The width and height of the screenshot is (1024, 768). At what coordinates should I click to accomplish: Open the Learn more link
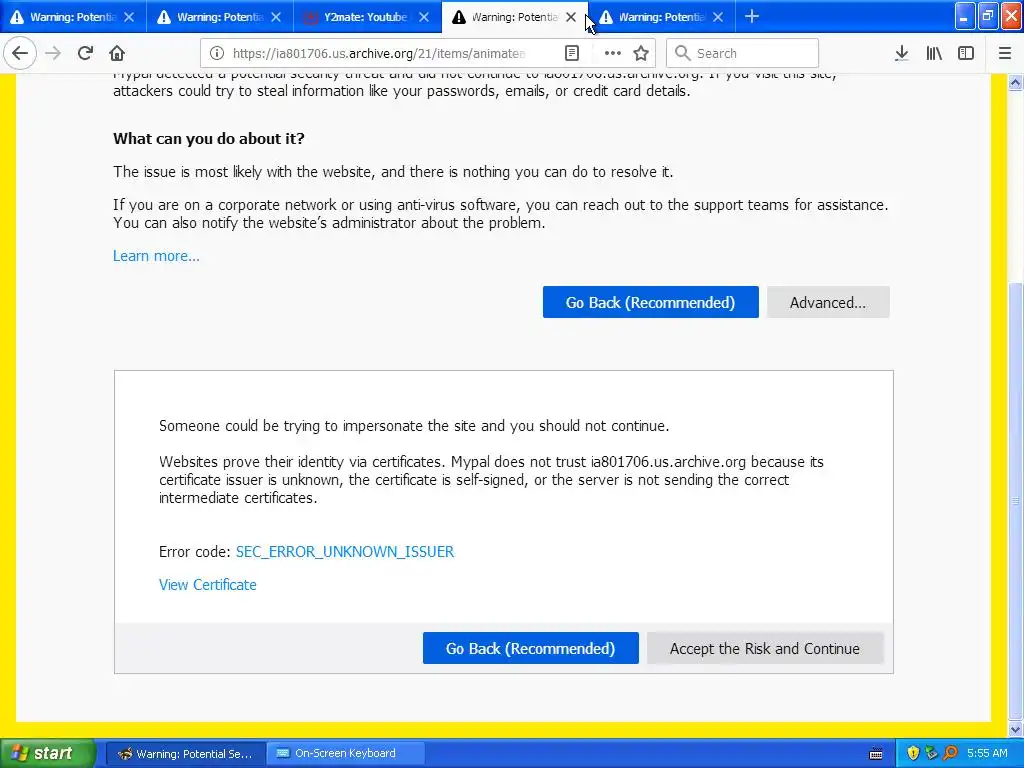coord(156,256)
